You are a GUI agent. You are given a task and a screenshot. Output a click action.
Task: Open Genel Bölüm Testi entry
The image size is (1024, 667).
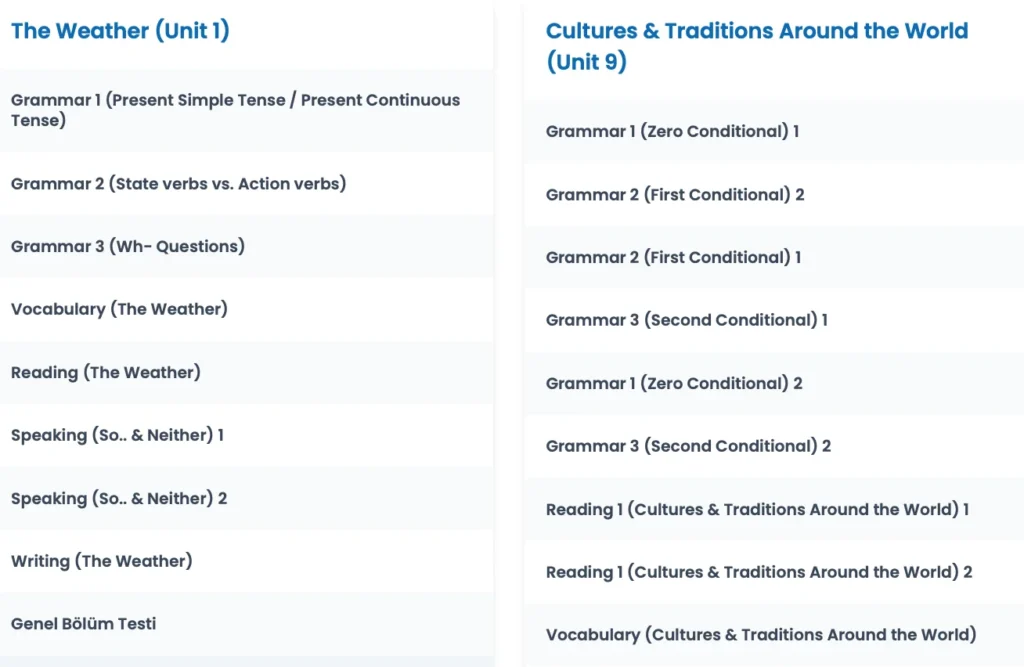click(247, 624)
